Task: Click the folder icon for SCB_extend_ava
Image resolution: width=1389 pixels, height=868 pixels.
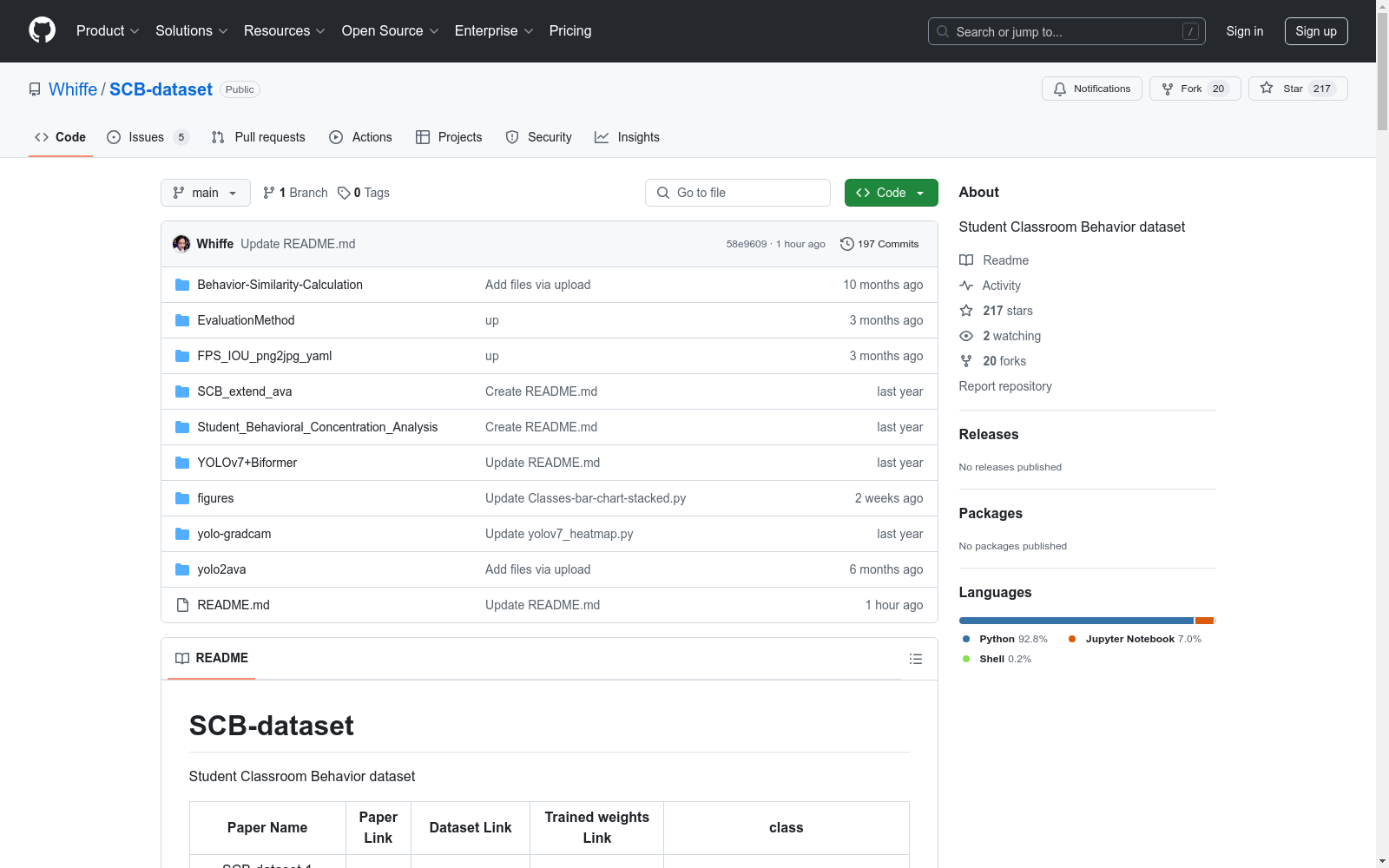Action: point(182,391)
